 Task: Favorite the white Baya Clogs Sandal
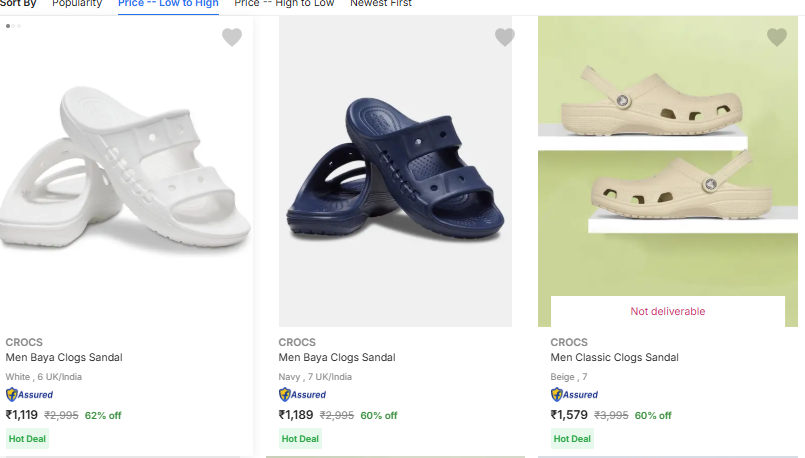[232, 38]
